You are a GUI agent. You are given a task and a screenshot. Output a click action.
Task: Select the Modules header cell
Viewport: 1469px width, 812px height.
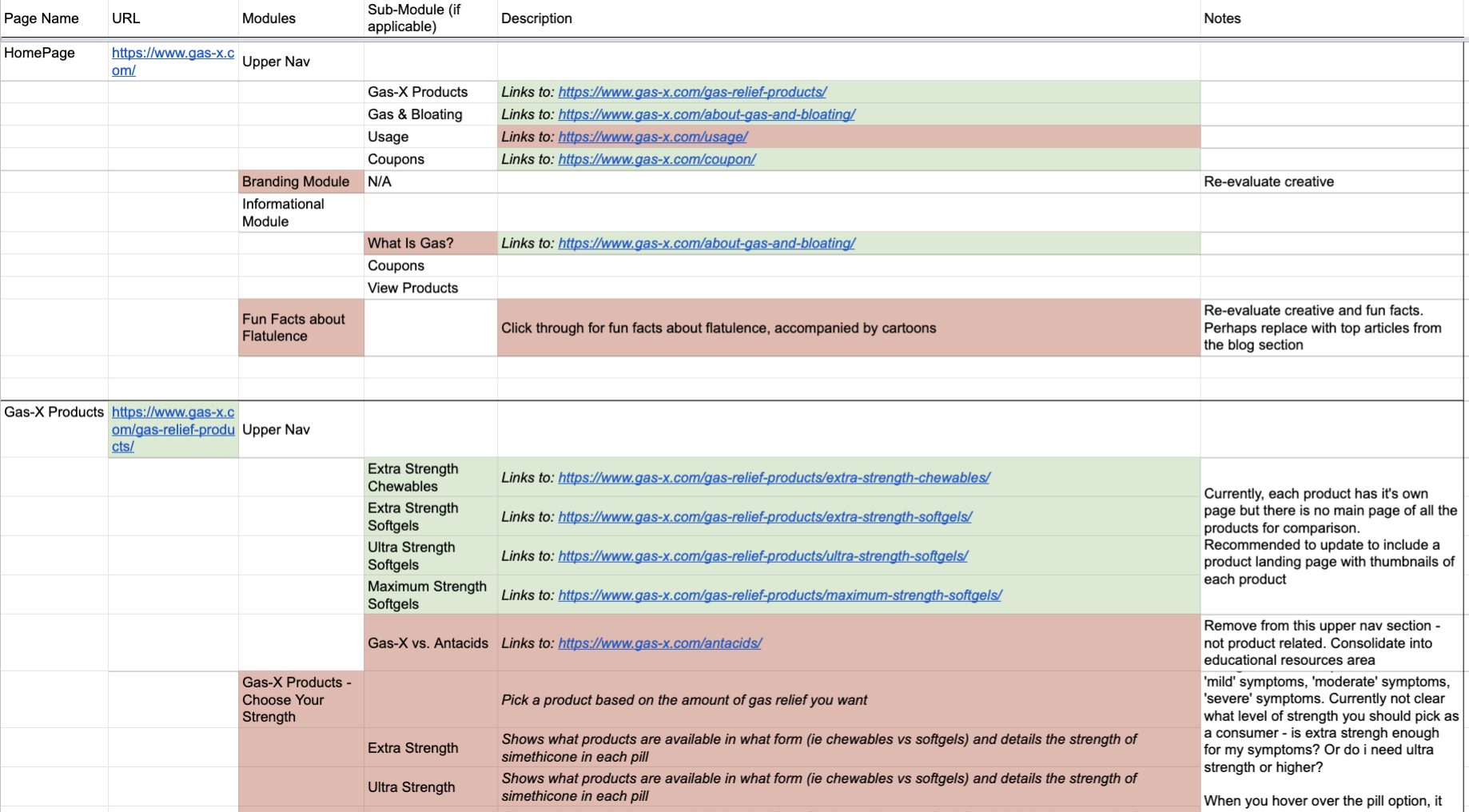tap(301, 18)
